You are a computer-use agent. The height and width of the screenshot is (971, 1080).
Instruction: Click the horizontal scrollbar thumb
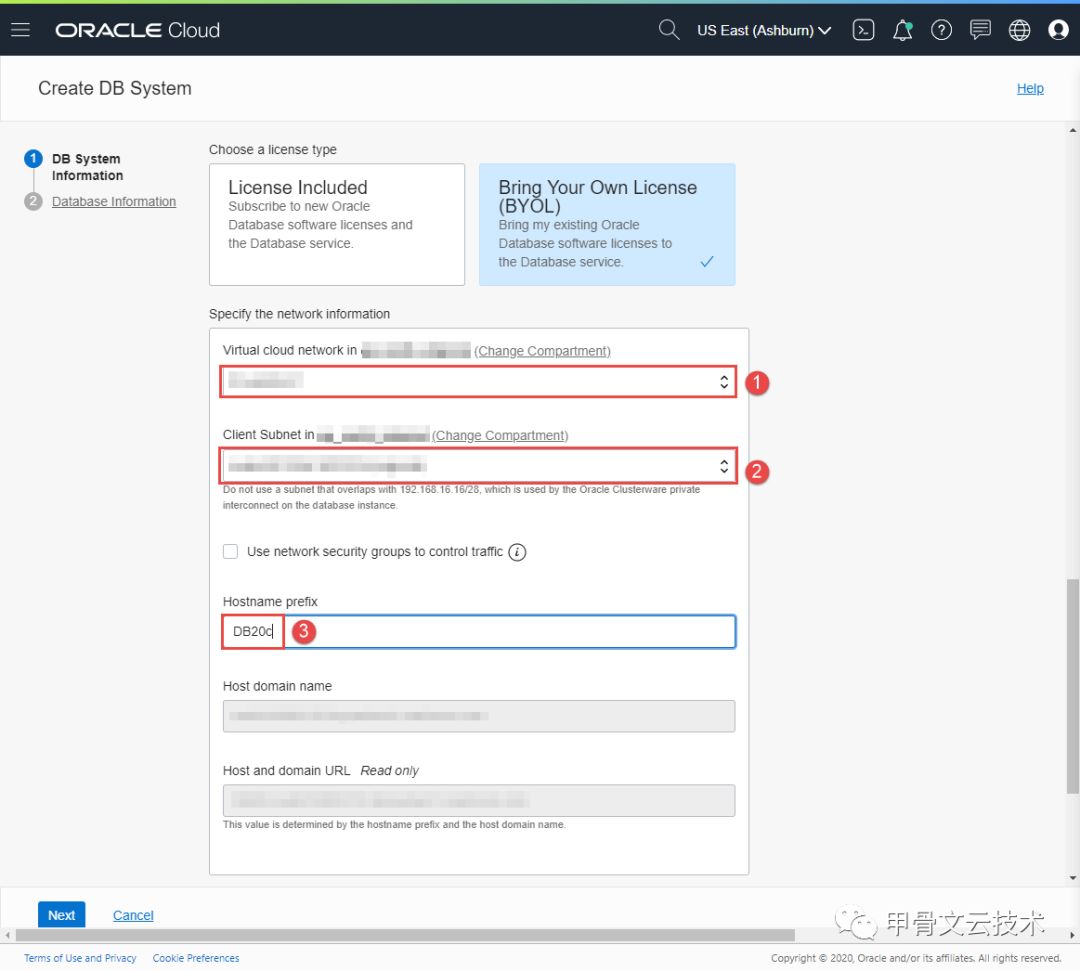[x=405, y=935]
